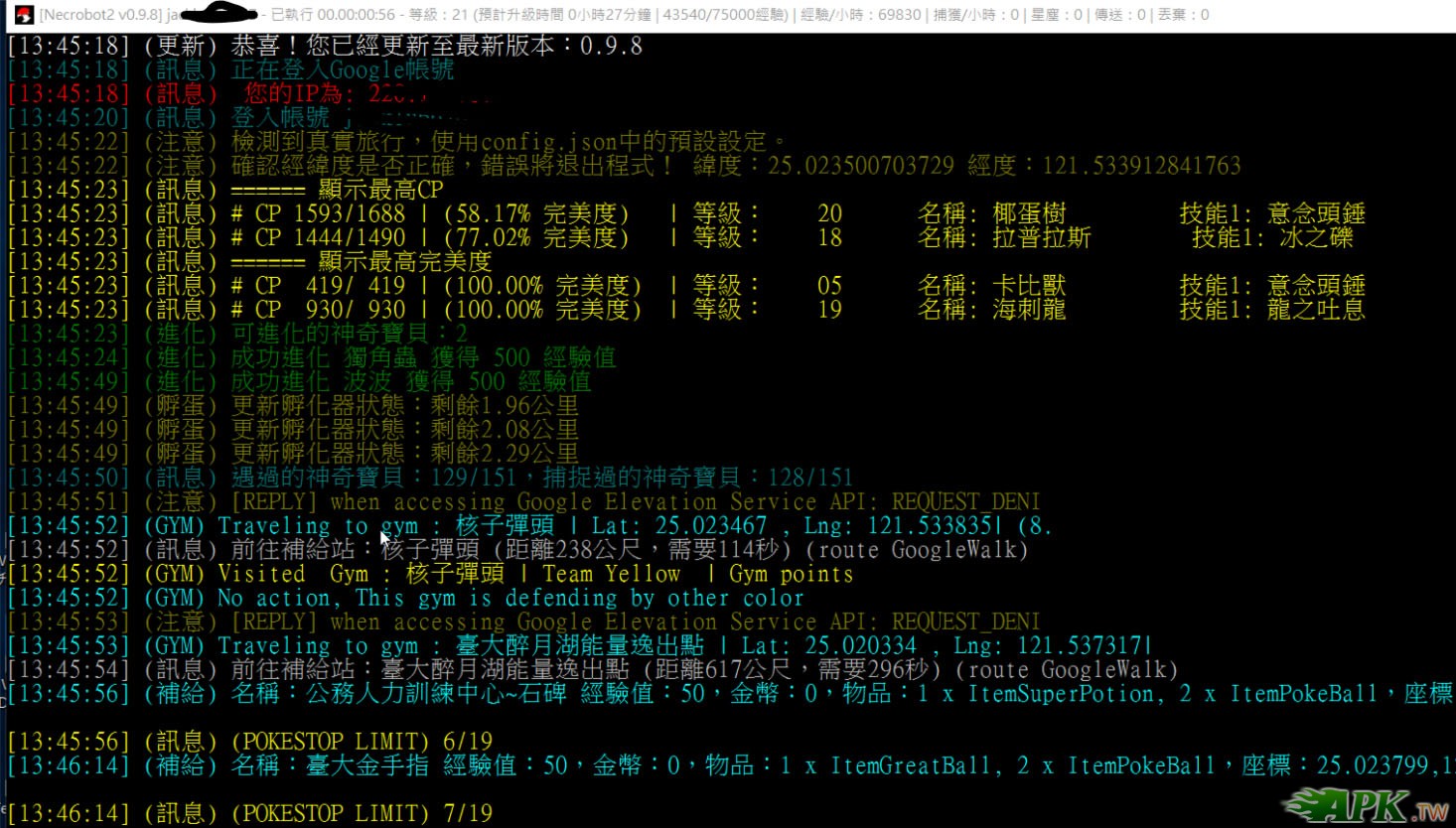Click the red 您的IP為 line
Viewport: 1456px width, 828px height.
[x=248, y=93]
